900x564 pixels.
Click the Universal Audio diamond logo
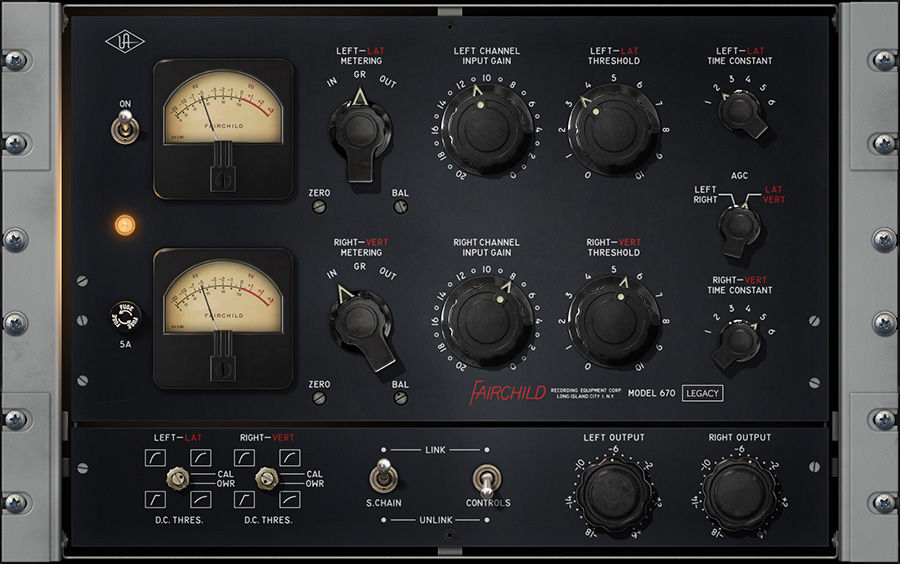click(x=125, y=41)
